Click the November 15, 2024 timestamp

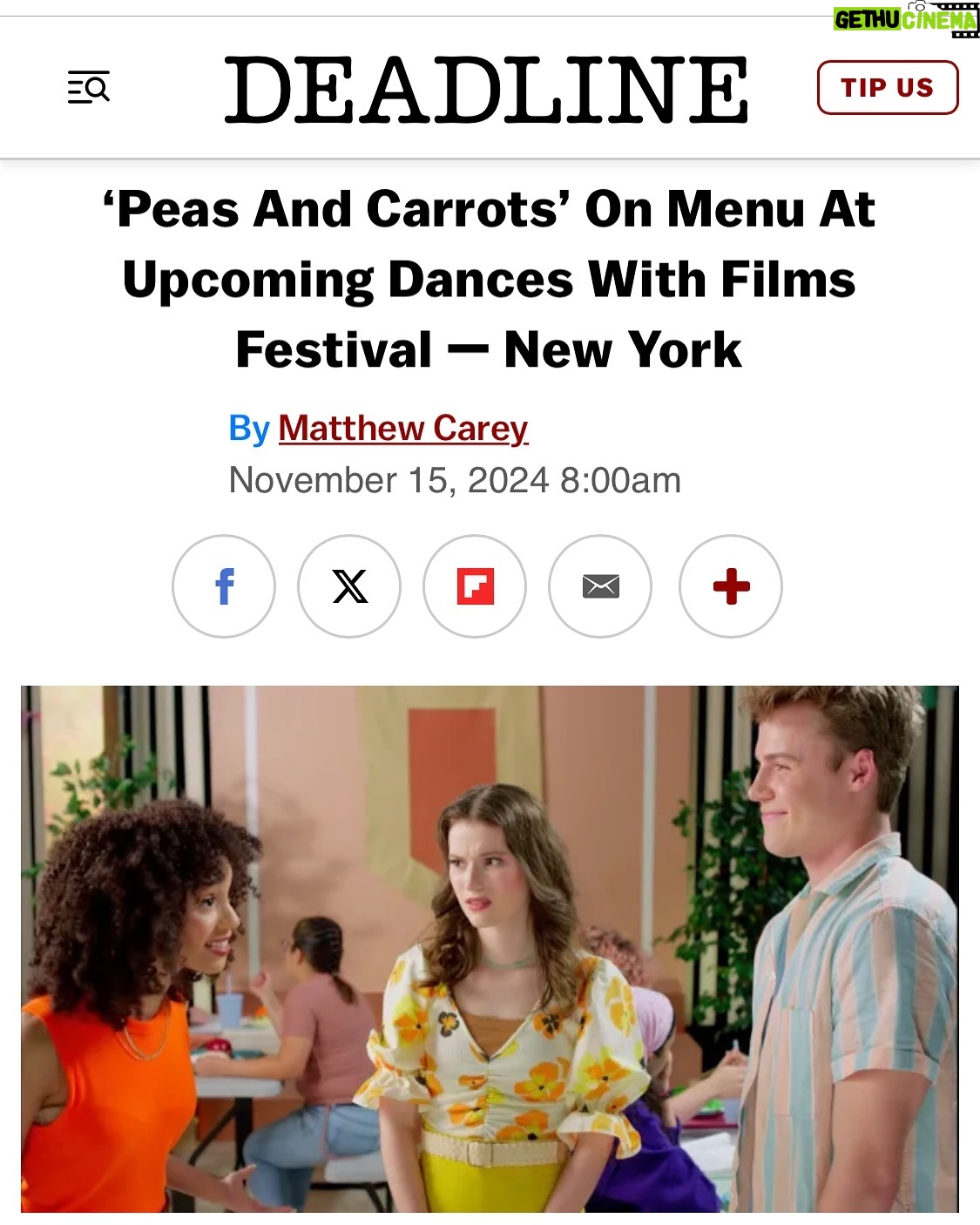455,480
